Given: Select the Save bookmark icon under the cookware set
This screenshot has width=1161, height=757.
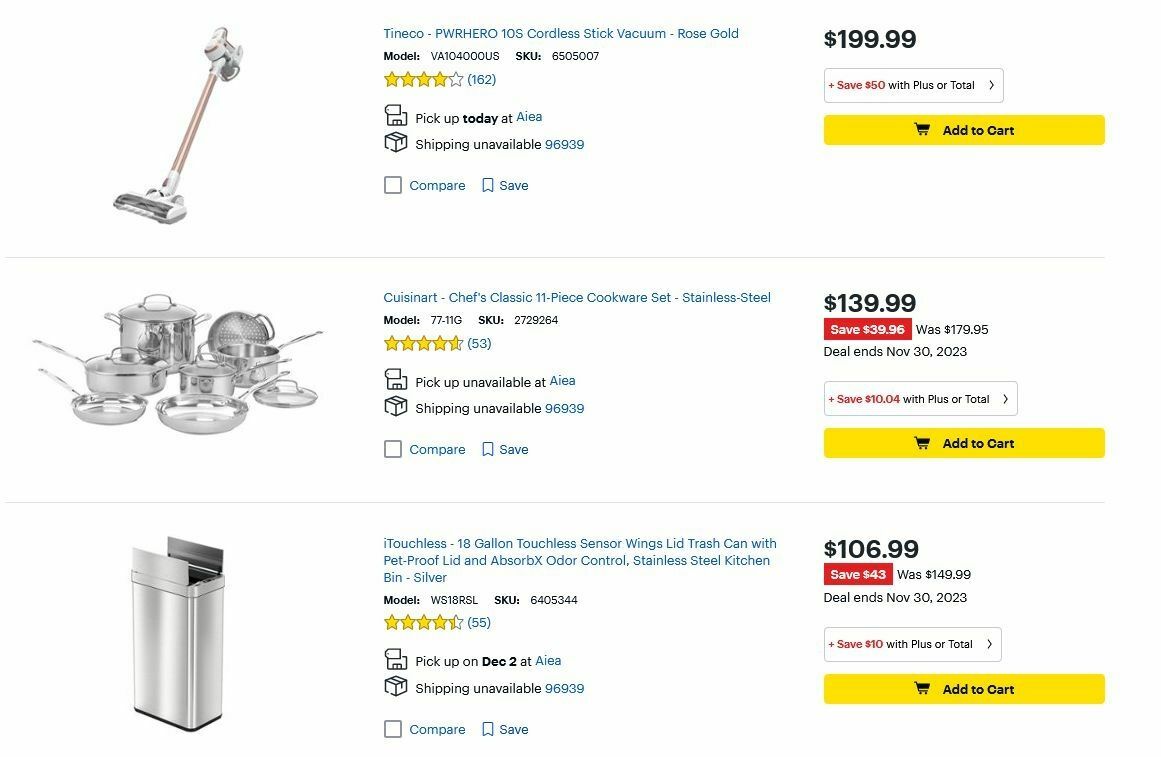Looking at the screenshot, I should (488, 449).
